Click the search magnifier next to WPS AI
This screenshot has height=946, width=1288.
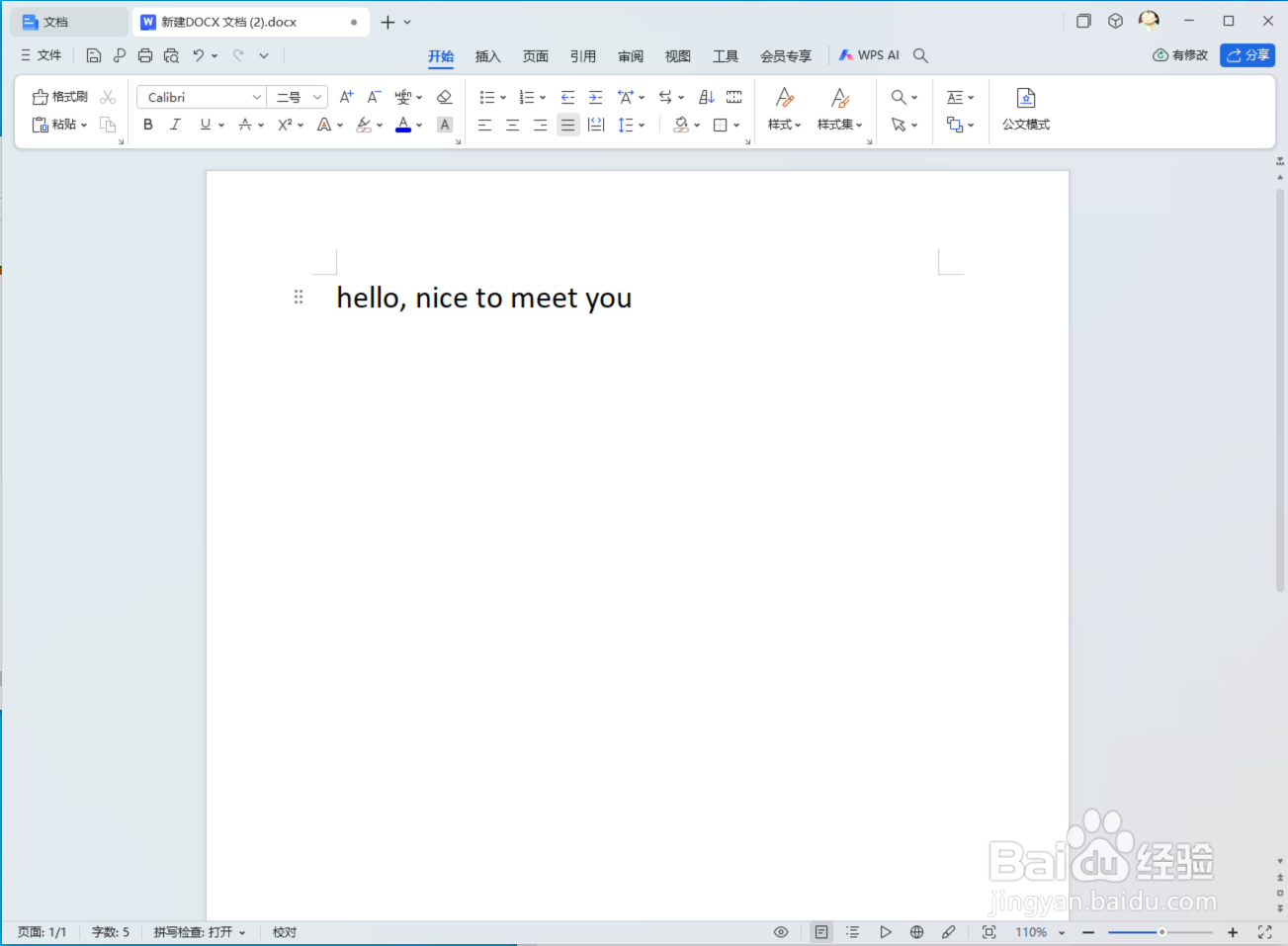tap(920, 56)
